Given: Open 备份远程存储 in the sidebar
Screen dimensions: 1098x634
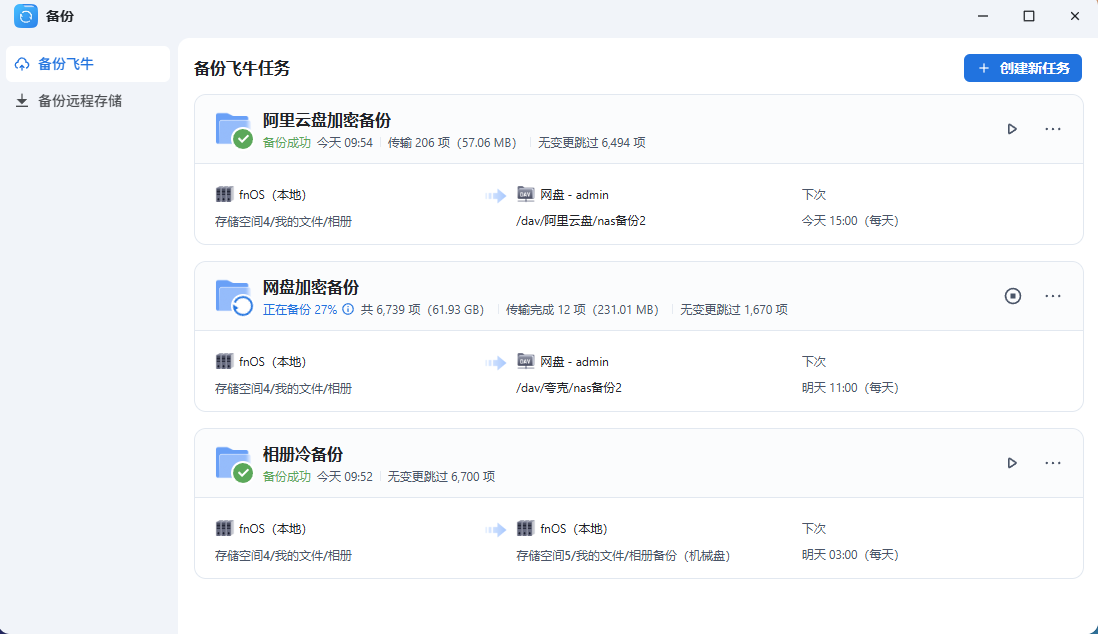Looking at the screenshot, I should click(88, 101).
